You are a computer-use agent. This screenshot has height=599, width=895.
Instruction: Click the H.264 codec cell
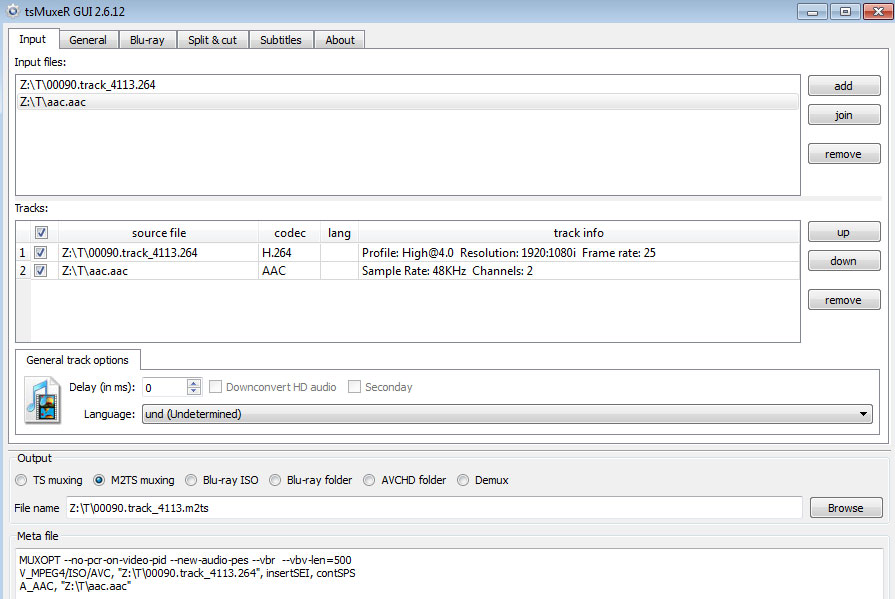[x=289, y=252]
